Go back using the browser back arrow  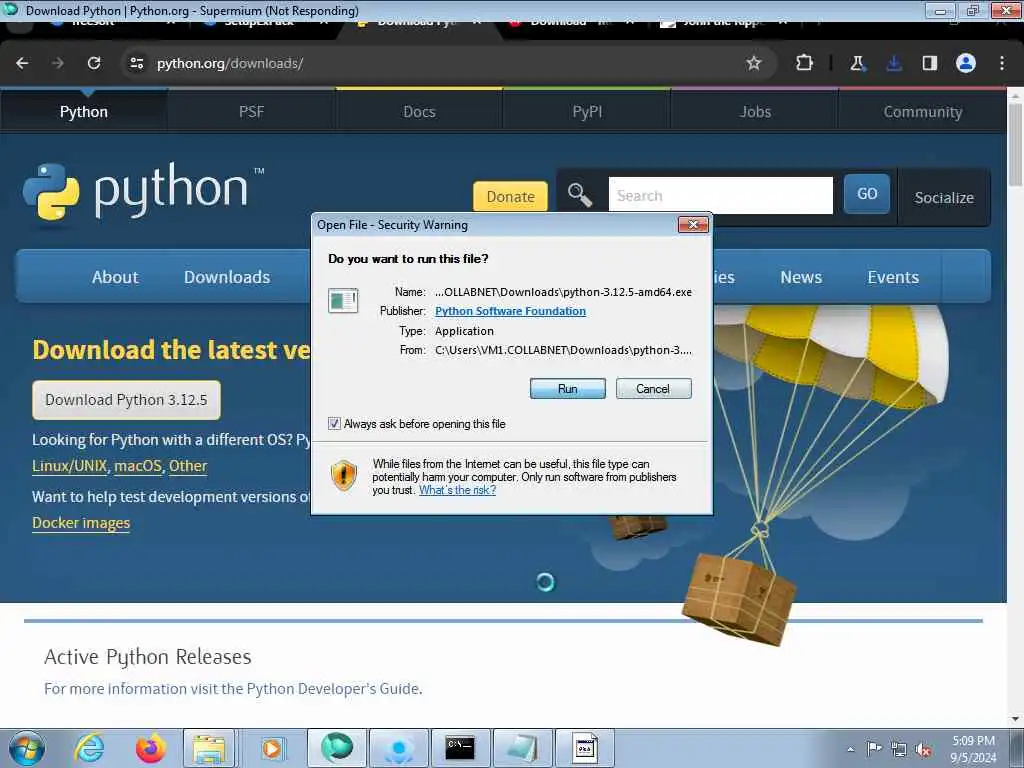point(22,63)
